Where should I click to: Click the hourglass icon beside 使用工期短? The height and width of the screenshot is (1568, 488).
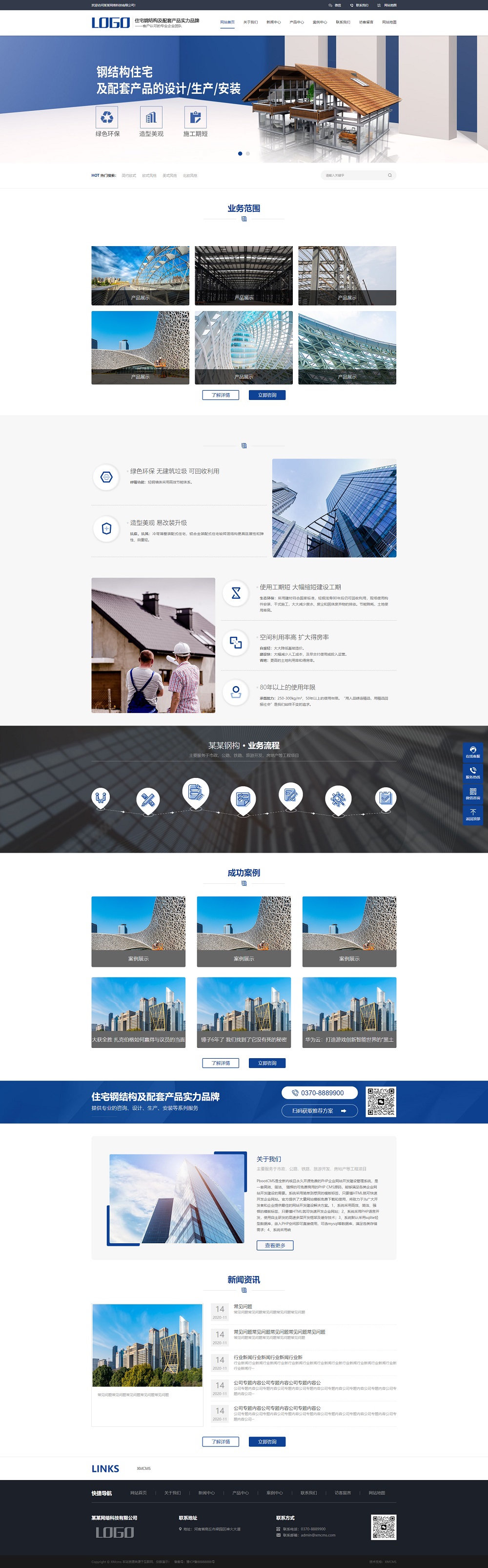point(236,593)
